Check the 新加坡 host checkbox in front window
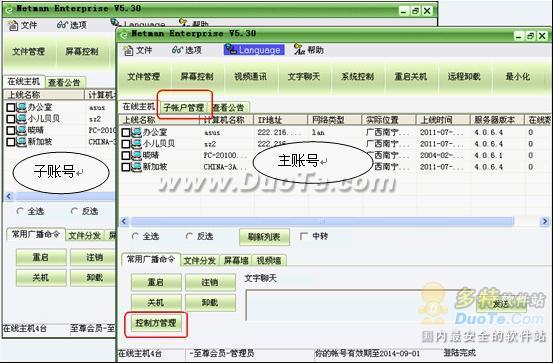The image size is (553, 363). point(126,167)
